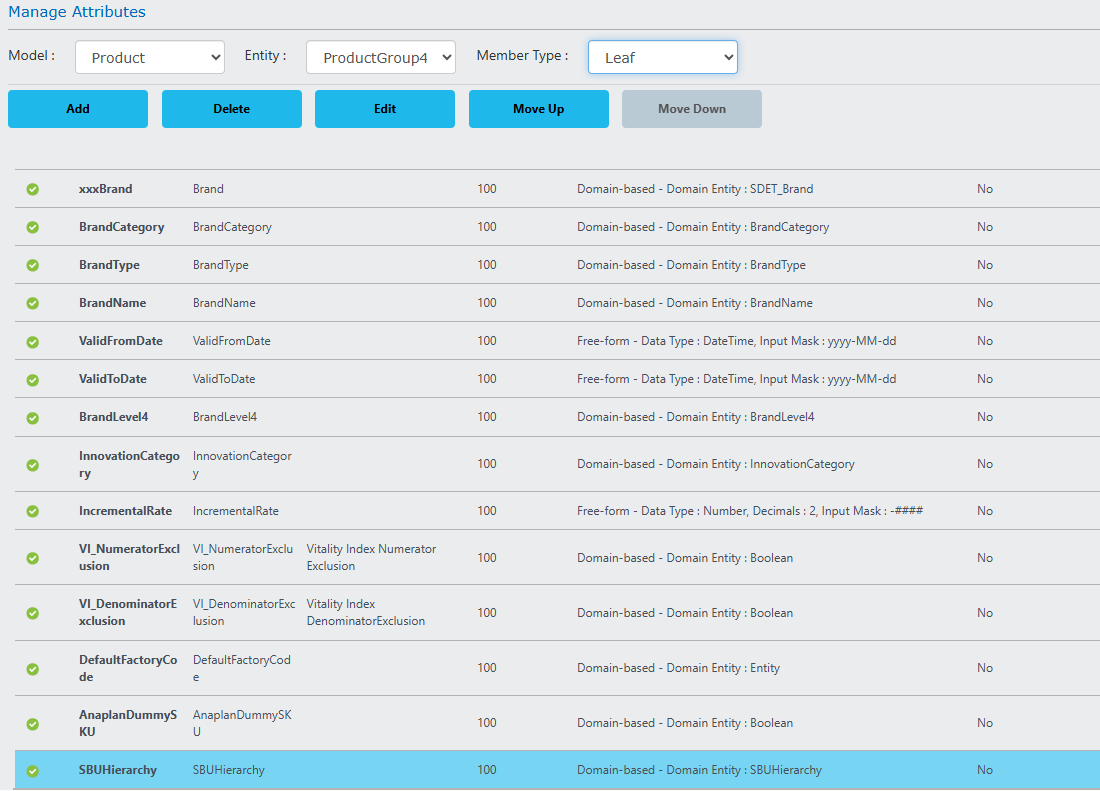The width and height of the screenshot is (1100, 791).
Task: Select the BrandType attribute name in bold
Action: 109,264
